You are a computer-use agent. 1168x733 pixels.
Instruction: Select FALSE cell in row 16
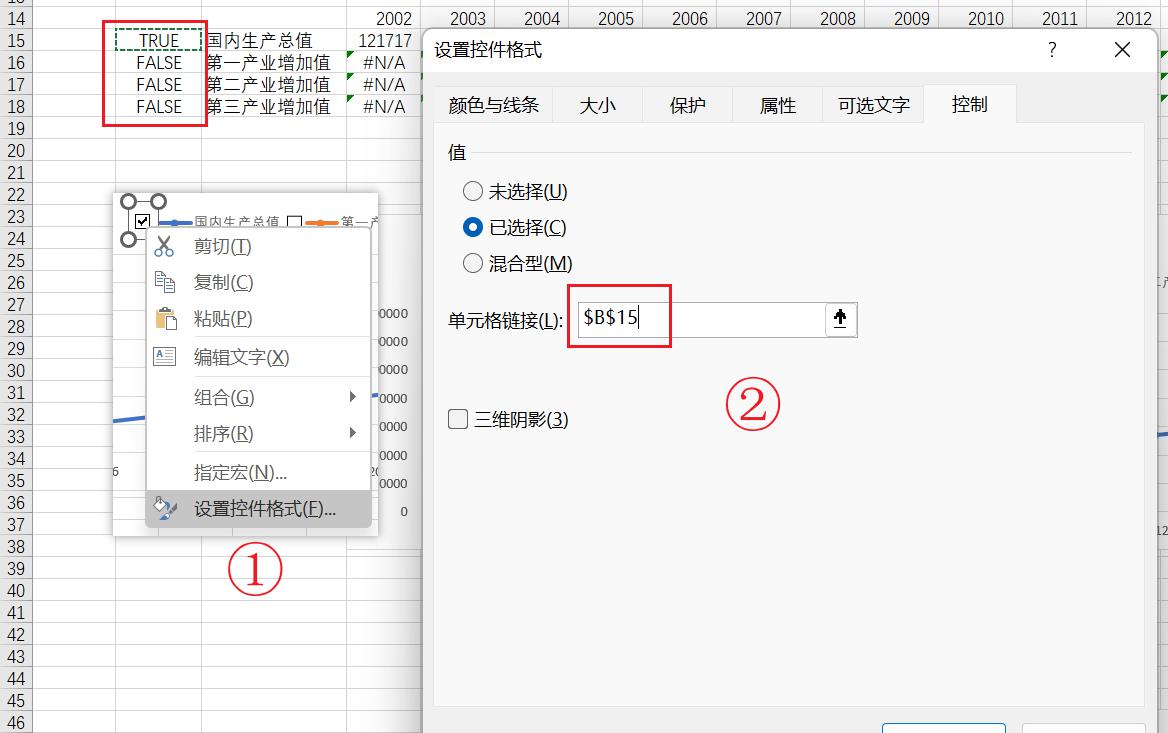[159, 63]
